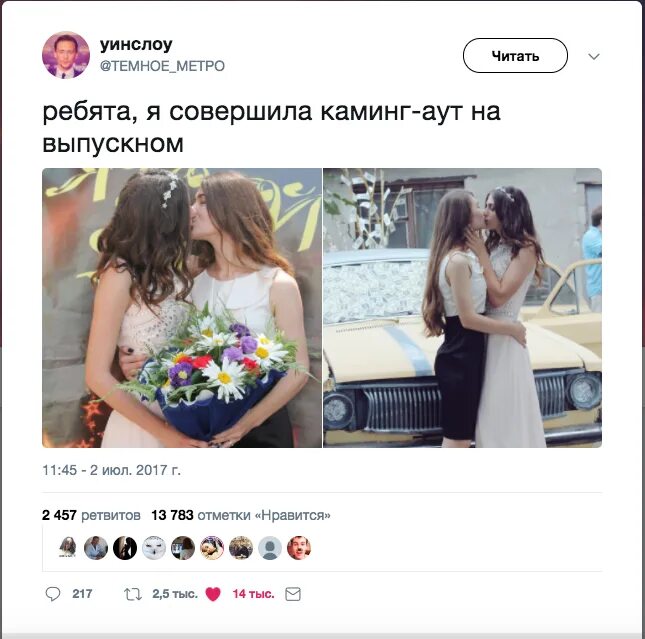Click the last liker avatar with red background

coord(299,548)
